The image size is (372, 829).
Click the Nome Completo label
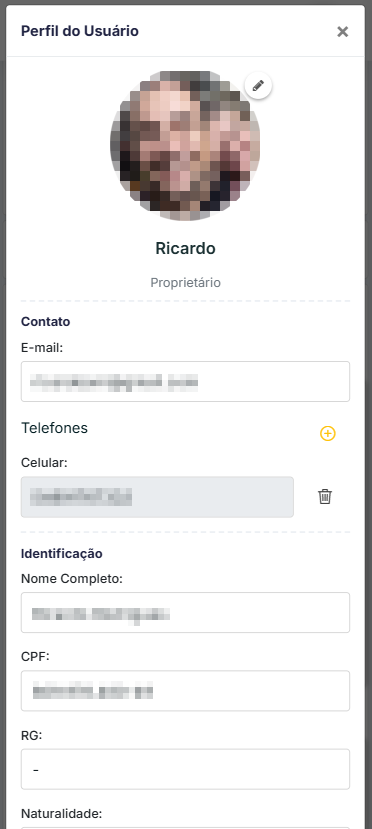coord(72,579)
